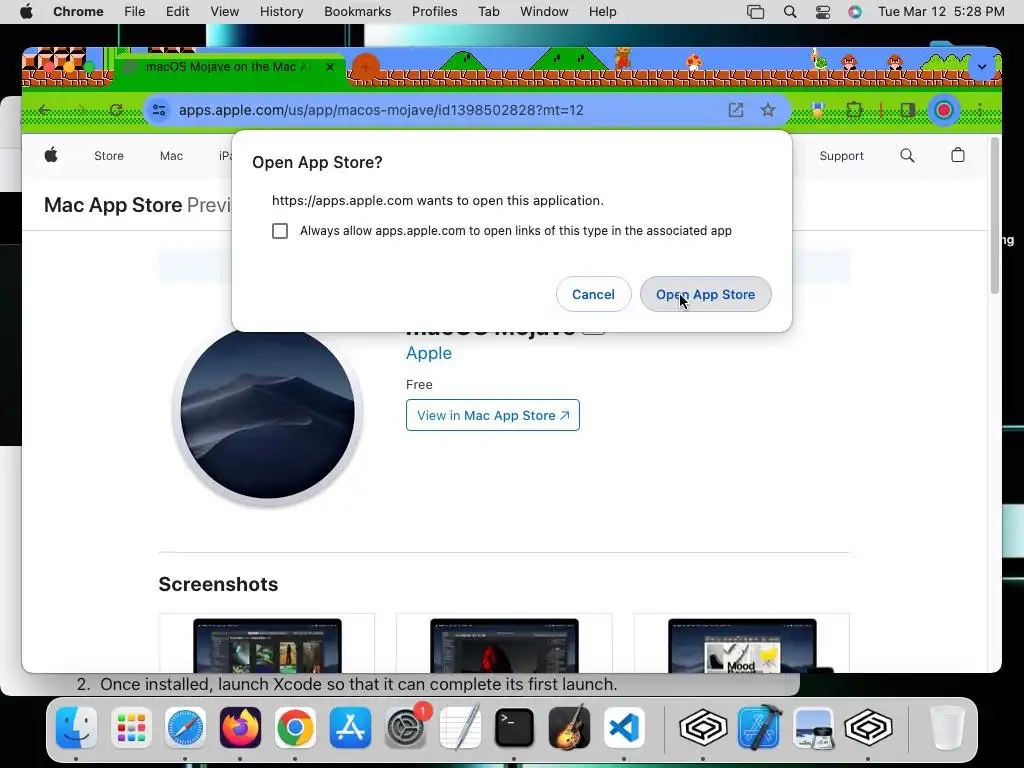Open Preview from the Dock
Screen dimensions: 1024x768
point(814,728)
